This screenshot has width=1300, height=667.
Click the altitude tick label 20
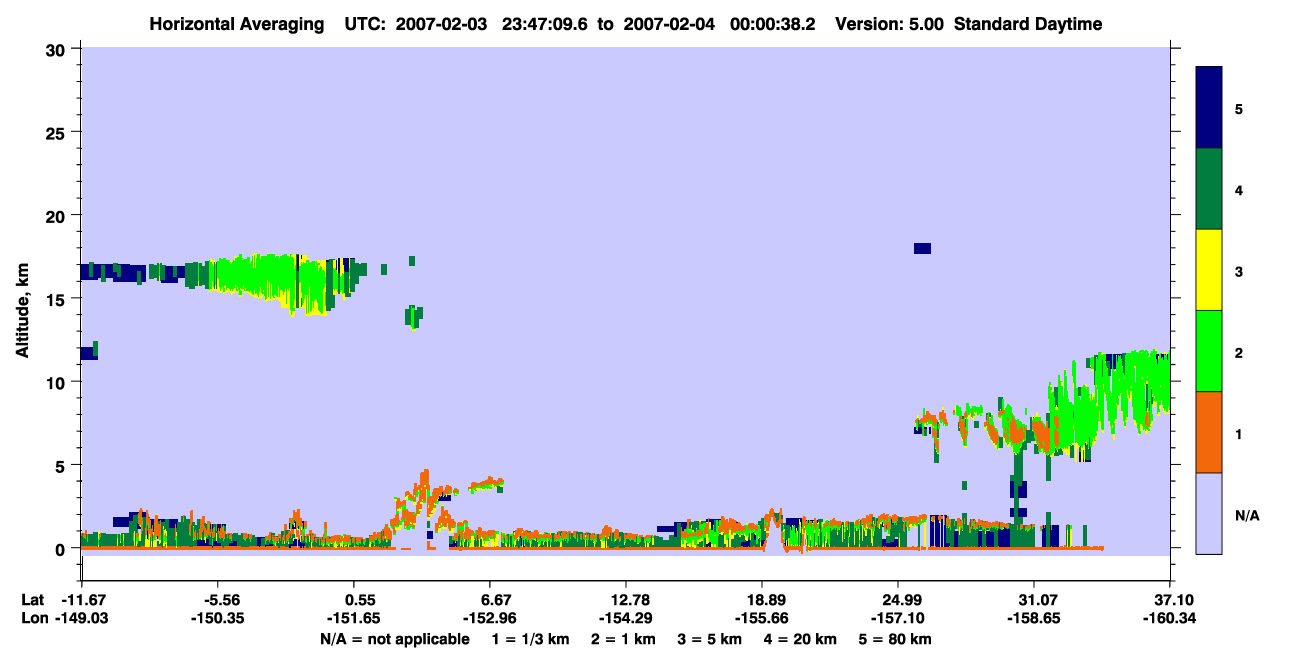[x=57, y=215]
